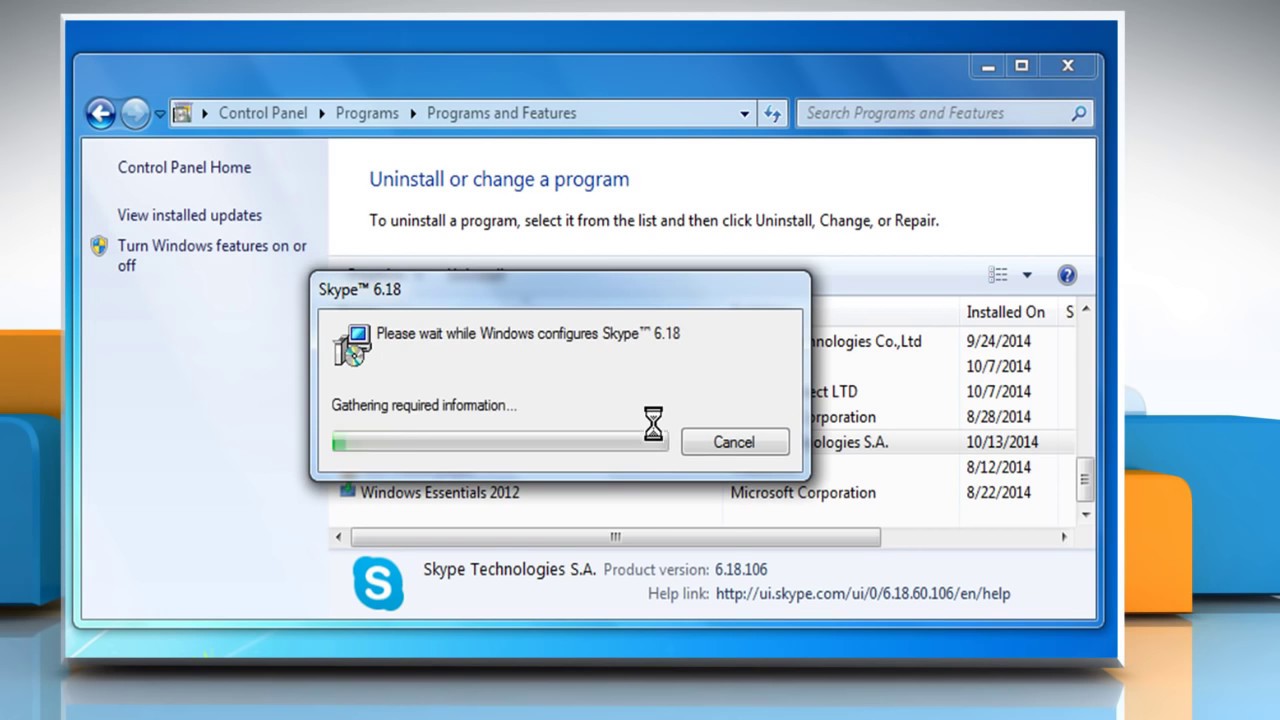Click the Microsoft Corporation publisher cell
This screenshot has height=720, width=1280.
click(803, 492)
